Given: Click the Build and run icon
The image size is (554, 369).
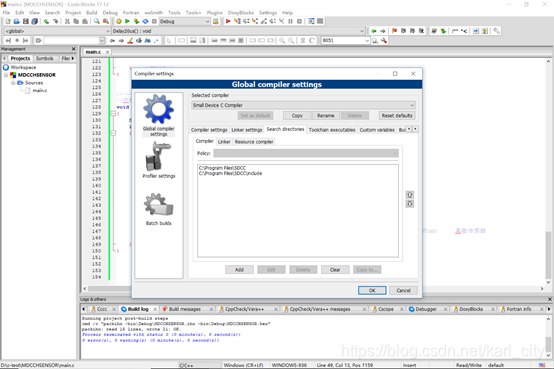Looking at the screenshot, I should [x=136, y=22].
